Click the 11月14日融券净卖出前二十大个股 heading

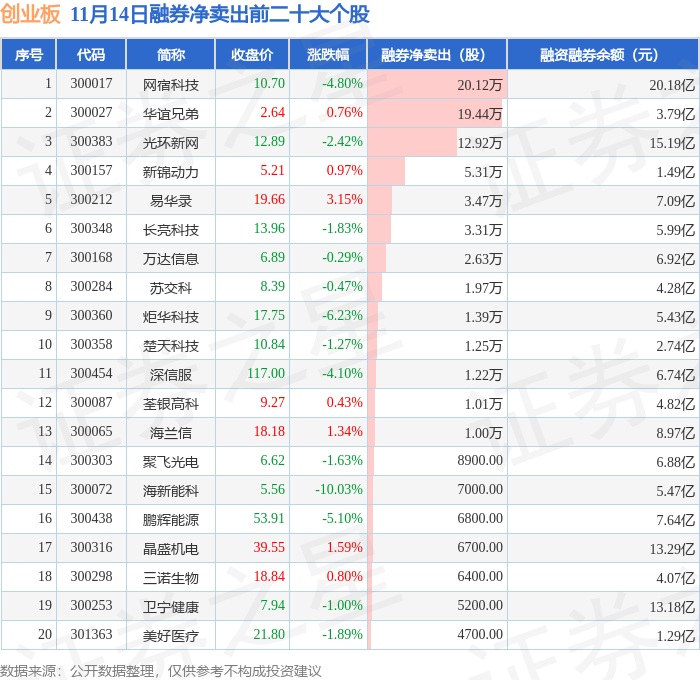220,15
